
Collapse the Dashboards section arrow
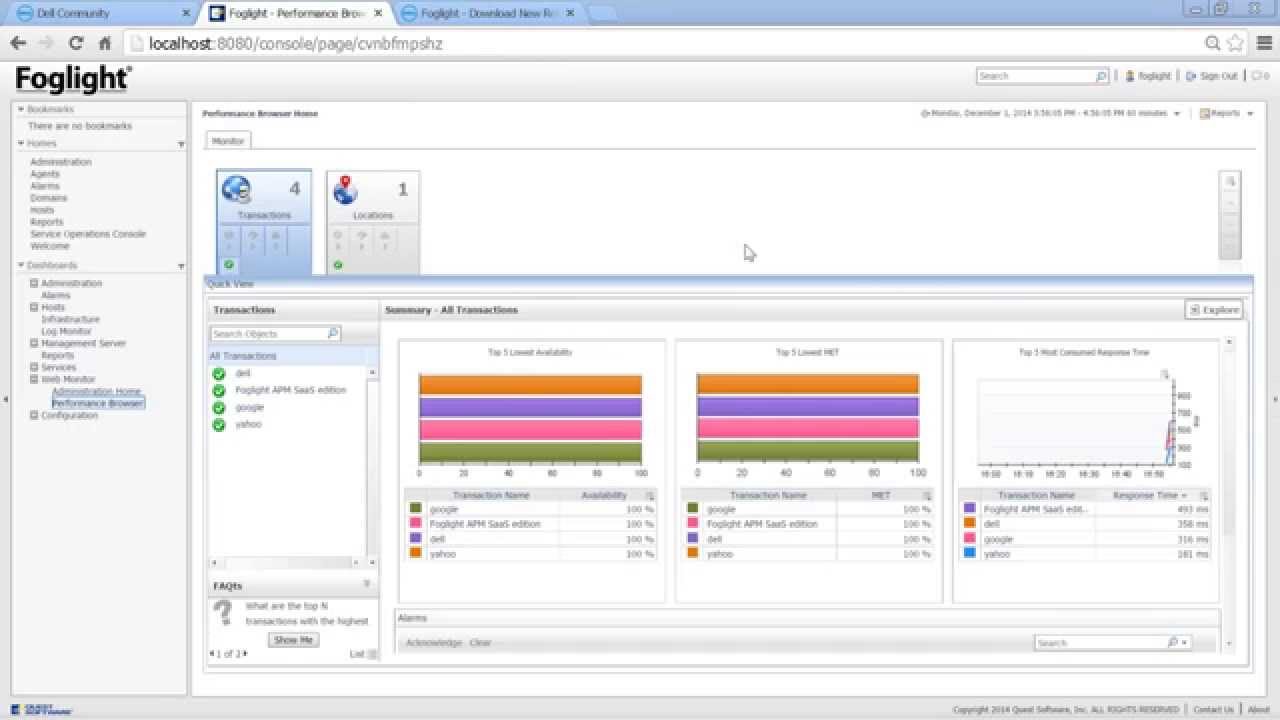pyautogui.click(x=21, y=266)
